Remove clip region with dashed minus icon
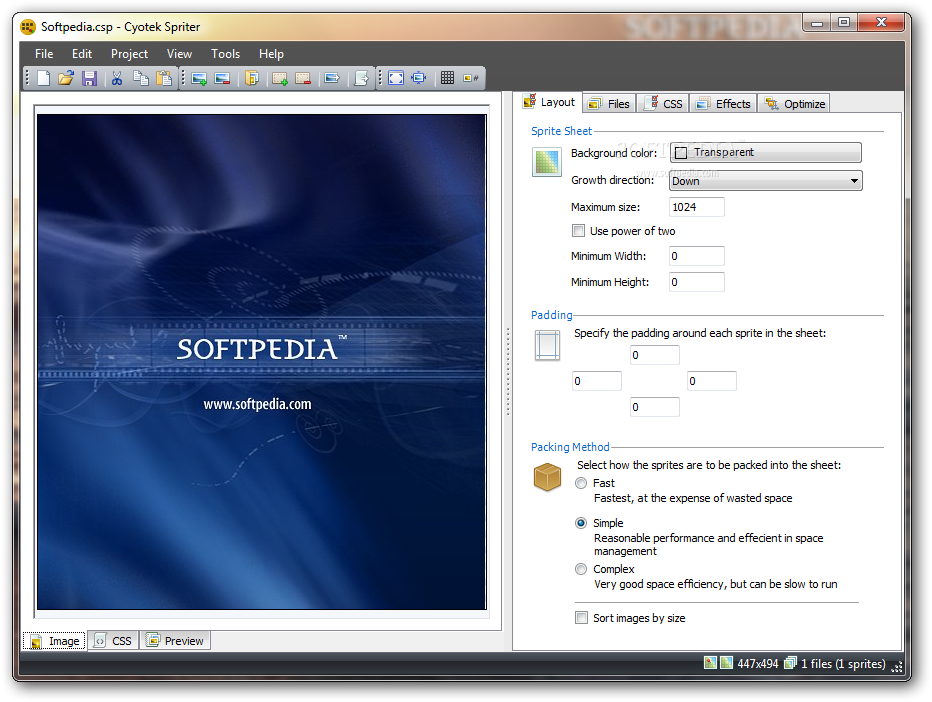Image resolution: width=932 pixels, height=702 pixels. [303, 78]
